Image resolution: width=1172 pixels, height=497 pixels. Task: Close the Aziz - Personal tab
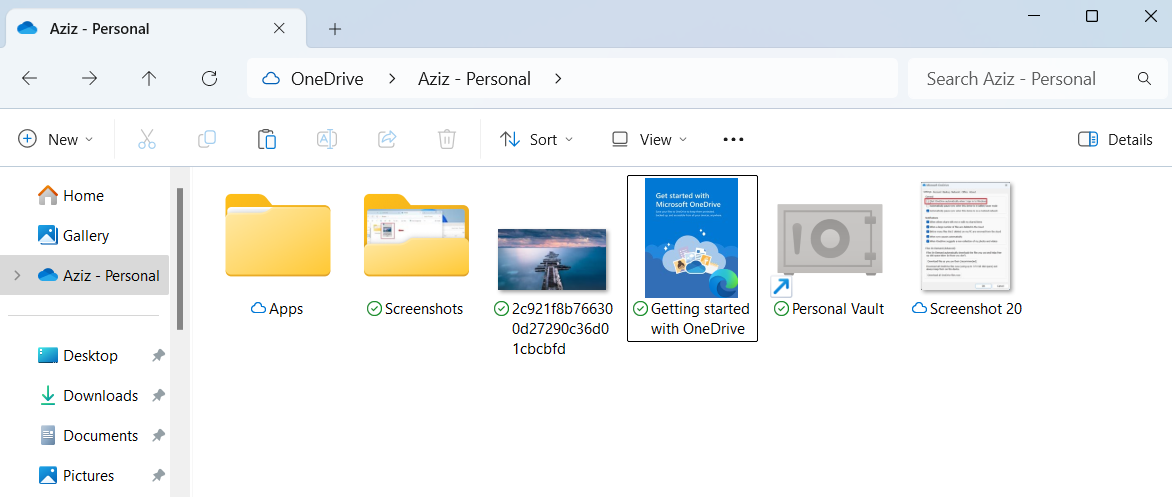coord(279,28)
